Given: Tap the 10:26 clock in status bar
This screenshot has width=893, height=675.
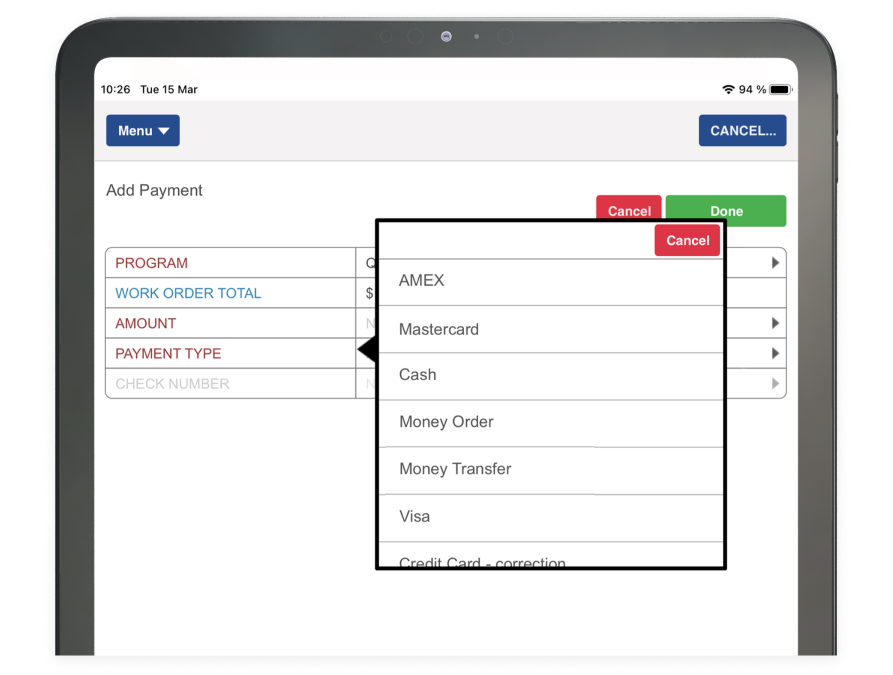Looking at the screenshot, I should [116, 89].
